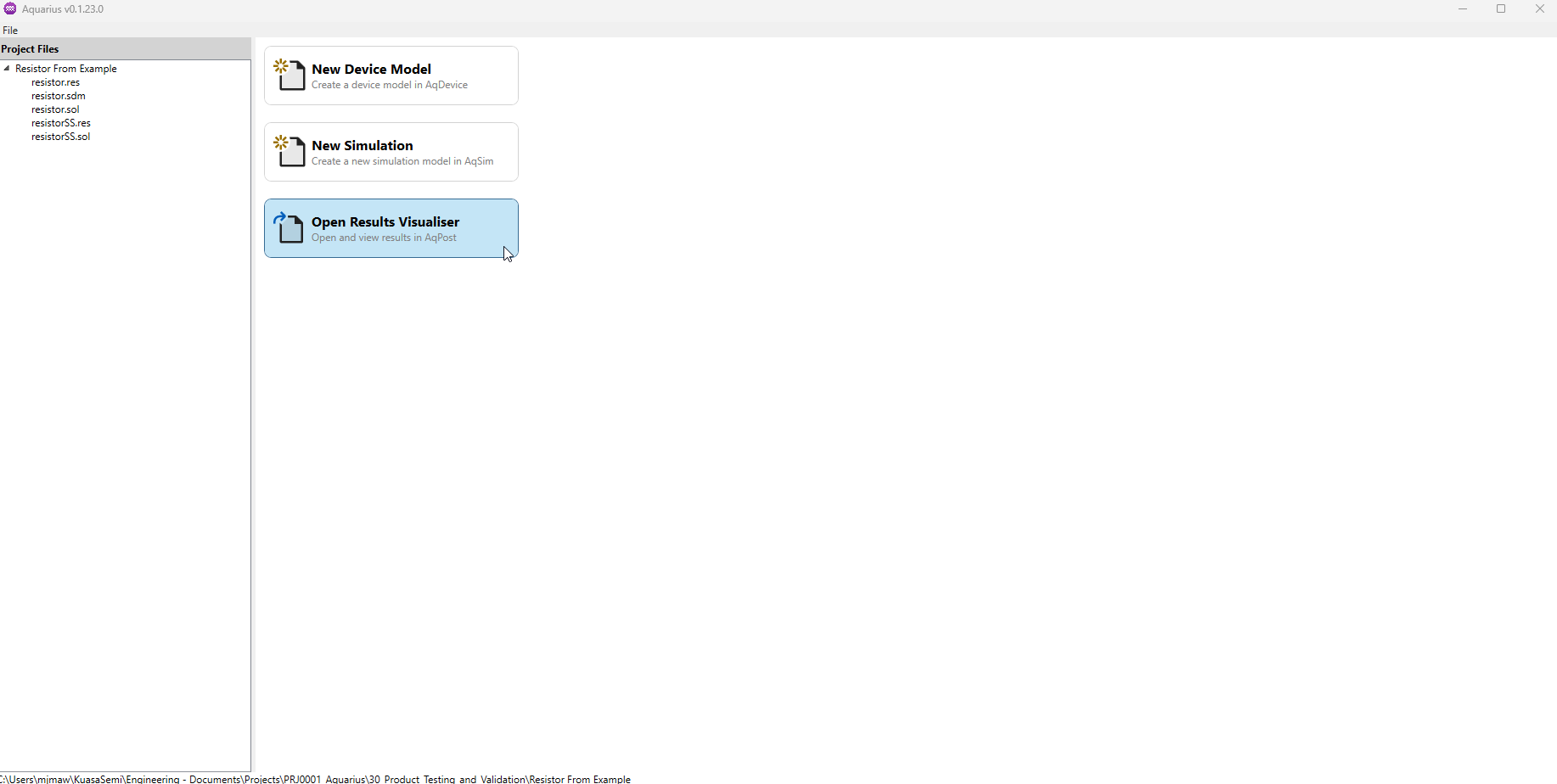Select resistor.sol in project files

tap(55, 109)
